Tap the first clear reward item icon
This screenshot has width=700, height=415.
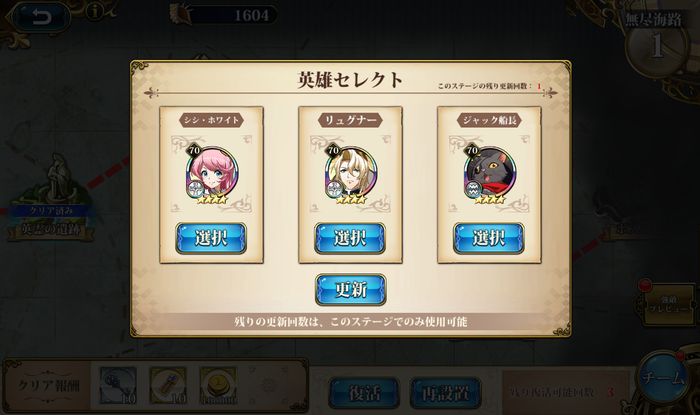tap(118, 386)
